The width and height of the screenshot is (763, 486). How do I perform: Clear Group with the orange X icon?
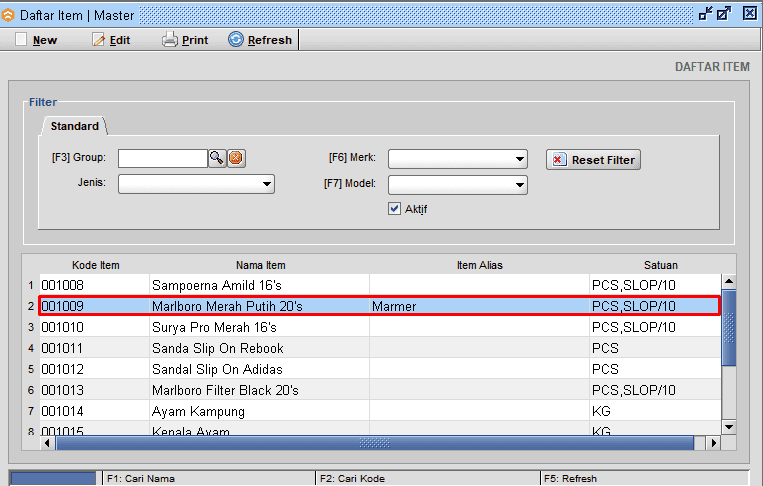(x=236, y=158)
